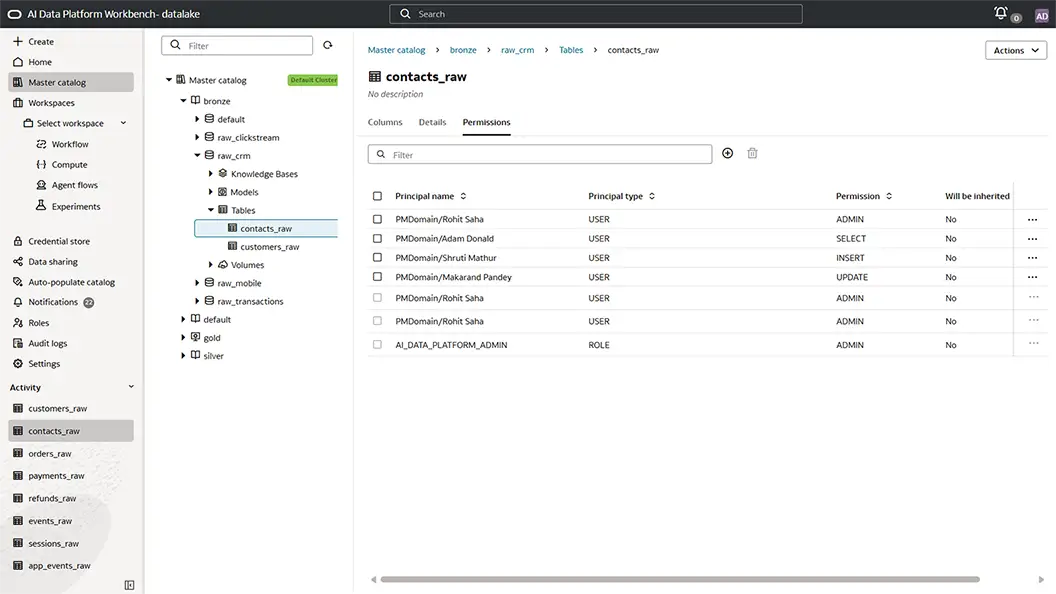The height and width of the screenshot is (594, 1056).
Task: Collapse the Master catalog tree node
Action: coord(169,79)
